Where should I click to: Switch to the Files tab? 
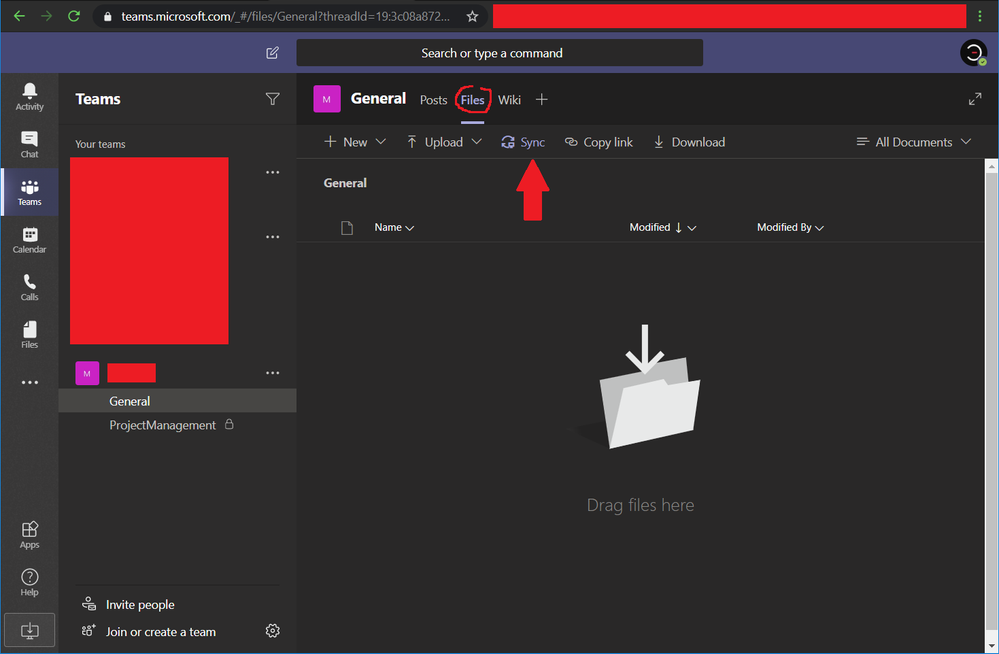pos(472,100)
